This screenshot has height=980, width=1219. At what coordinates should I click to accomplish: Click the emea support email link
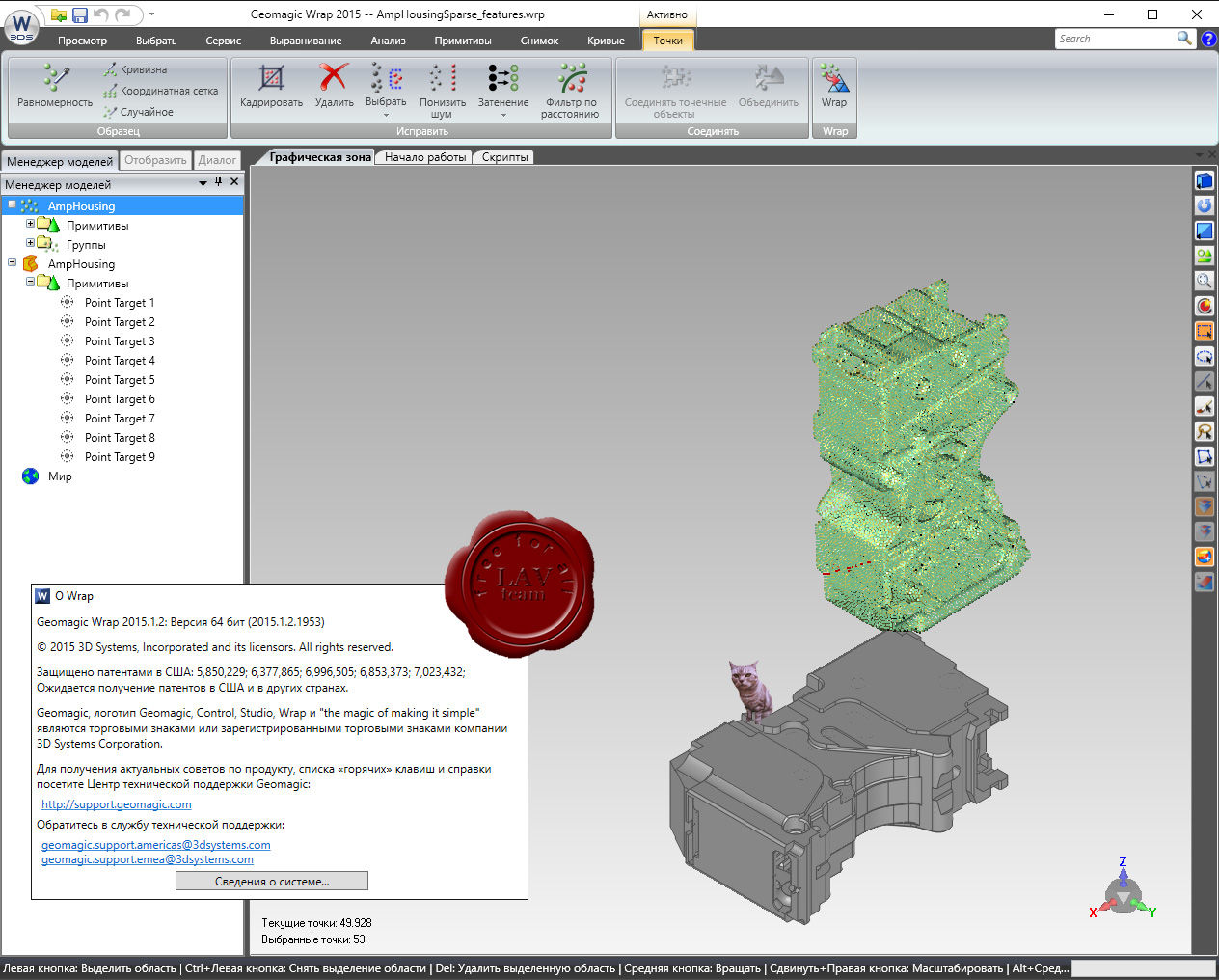tap(147, 859)
